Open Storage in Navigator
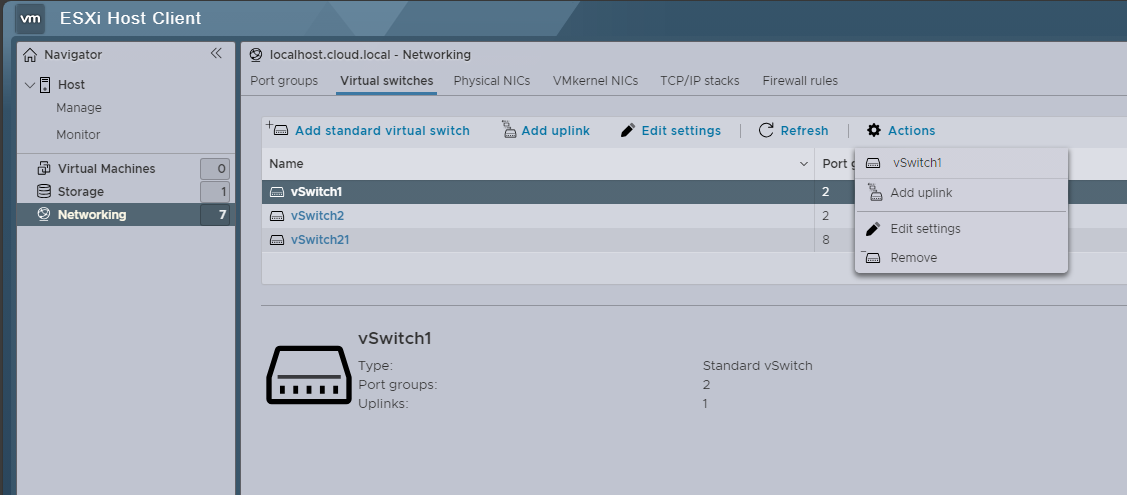This screenshot has height=495, width=1127. (x=80, y=192)
